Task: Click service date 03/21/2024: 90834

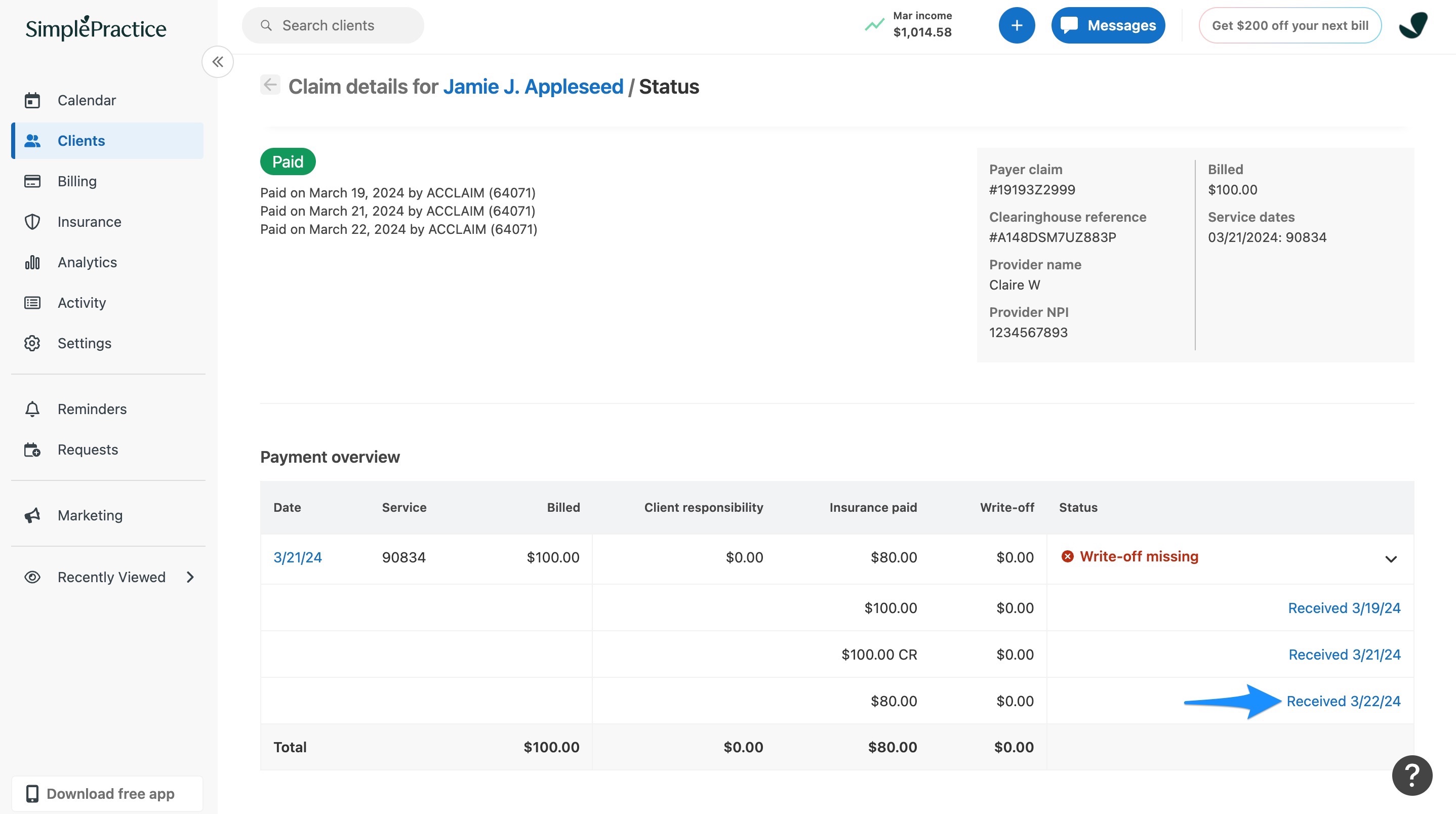Action: (x=1267, y=237)
